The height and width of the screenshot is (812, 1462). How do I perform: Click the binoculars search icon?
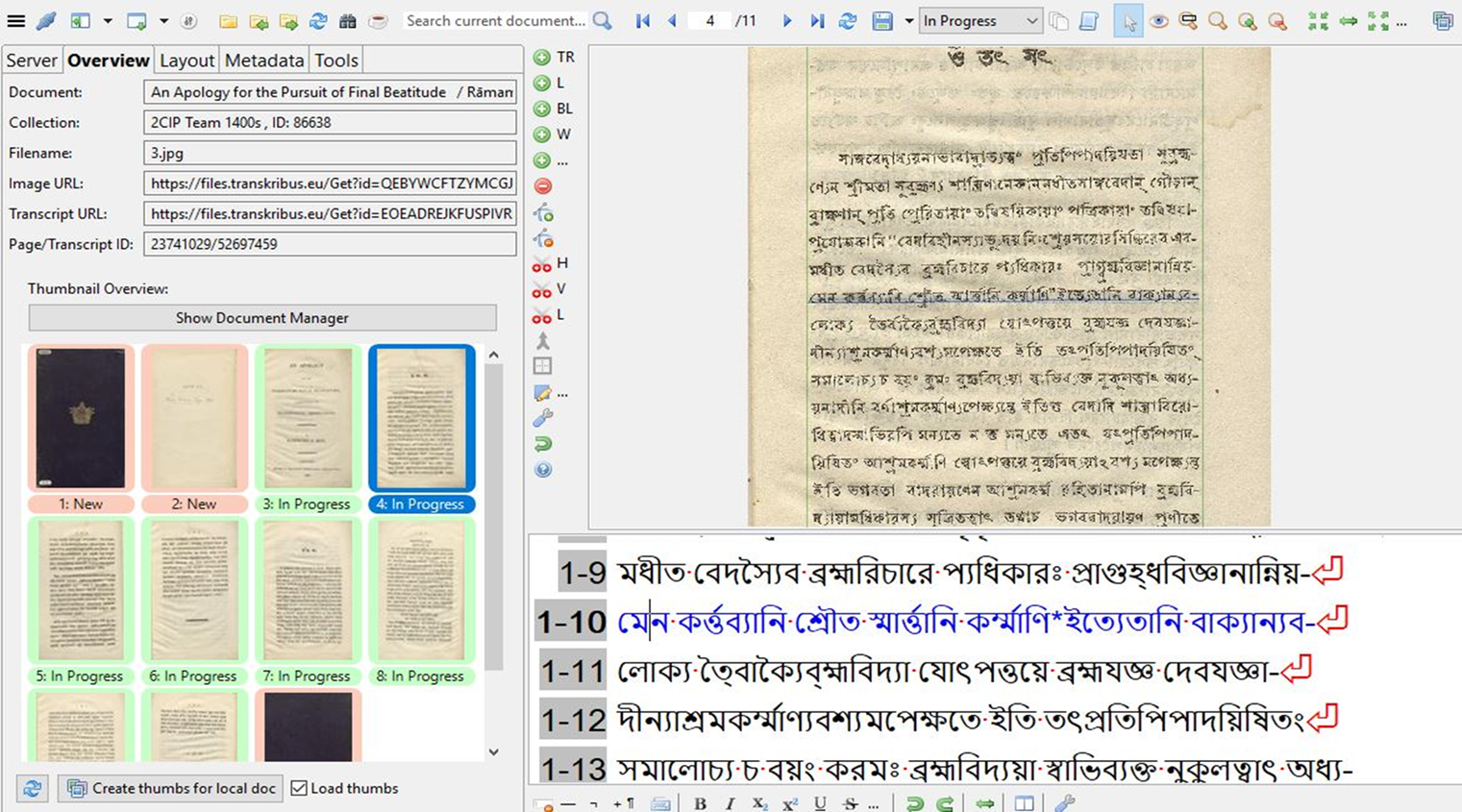tap(348, 20)
